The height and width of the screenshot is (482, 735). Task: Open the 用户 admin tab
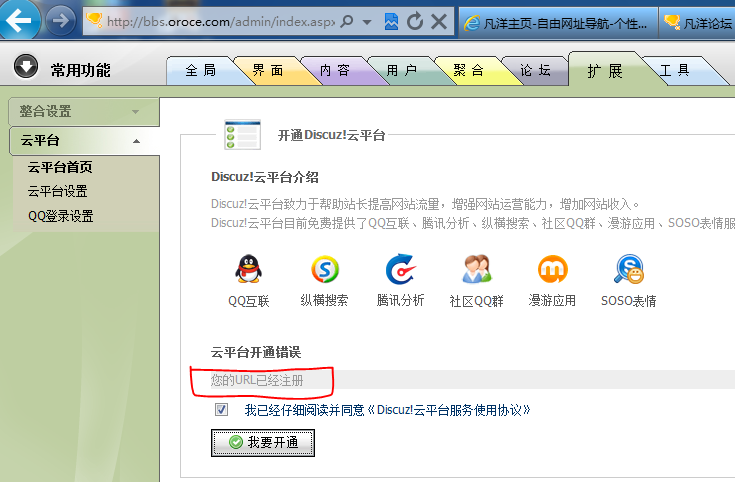402,70
